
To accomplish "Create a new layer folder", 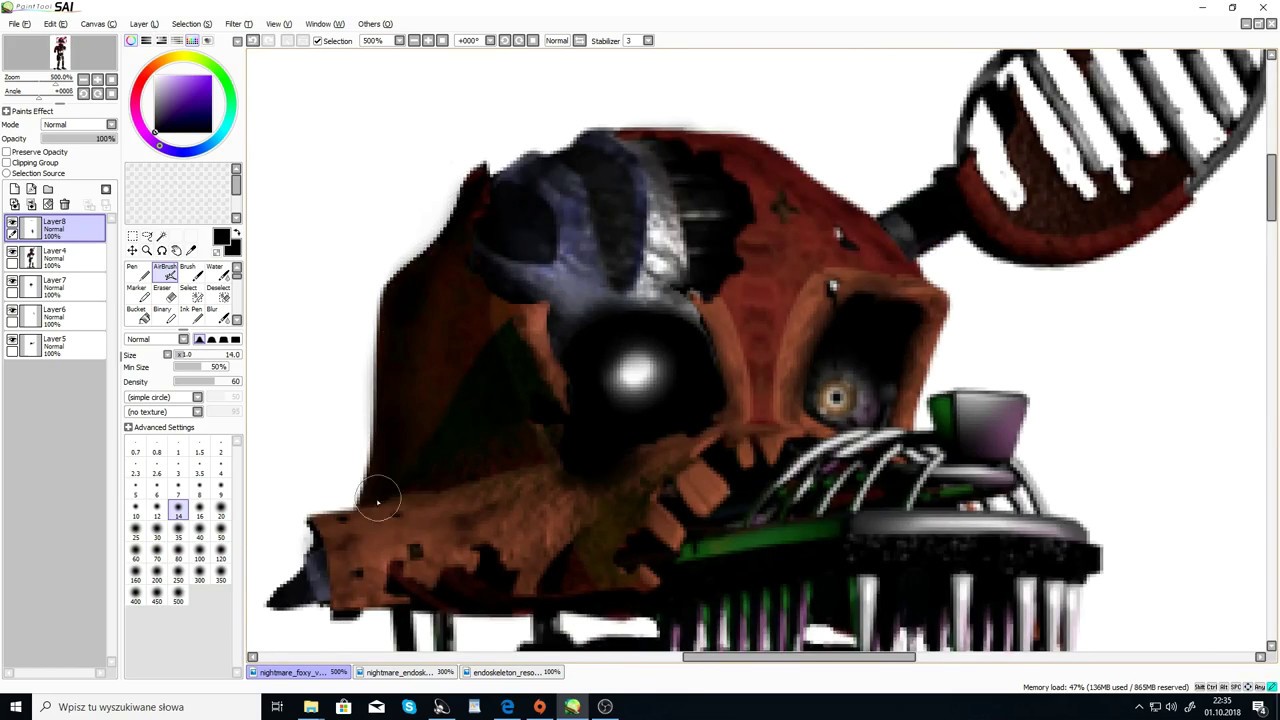I will coord(48,189).
